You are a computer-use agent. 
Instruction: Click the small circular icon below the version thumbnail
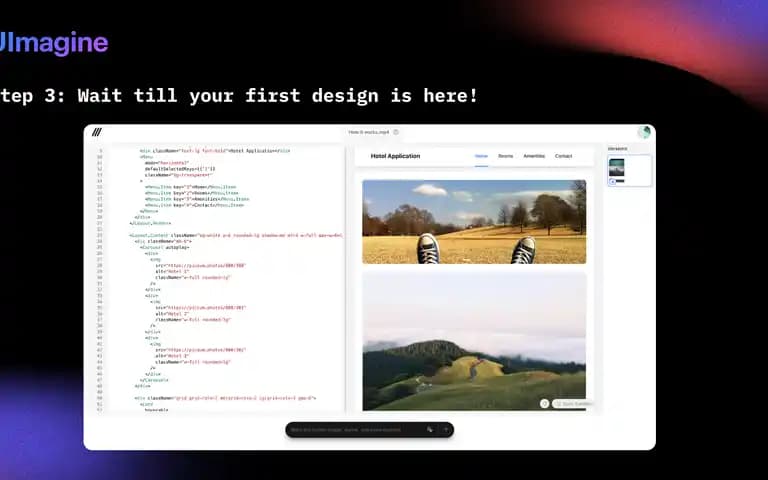tap(612, 181)
